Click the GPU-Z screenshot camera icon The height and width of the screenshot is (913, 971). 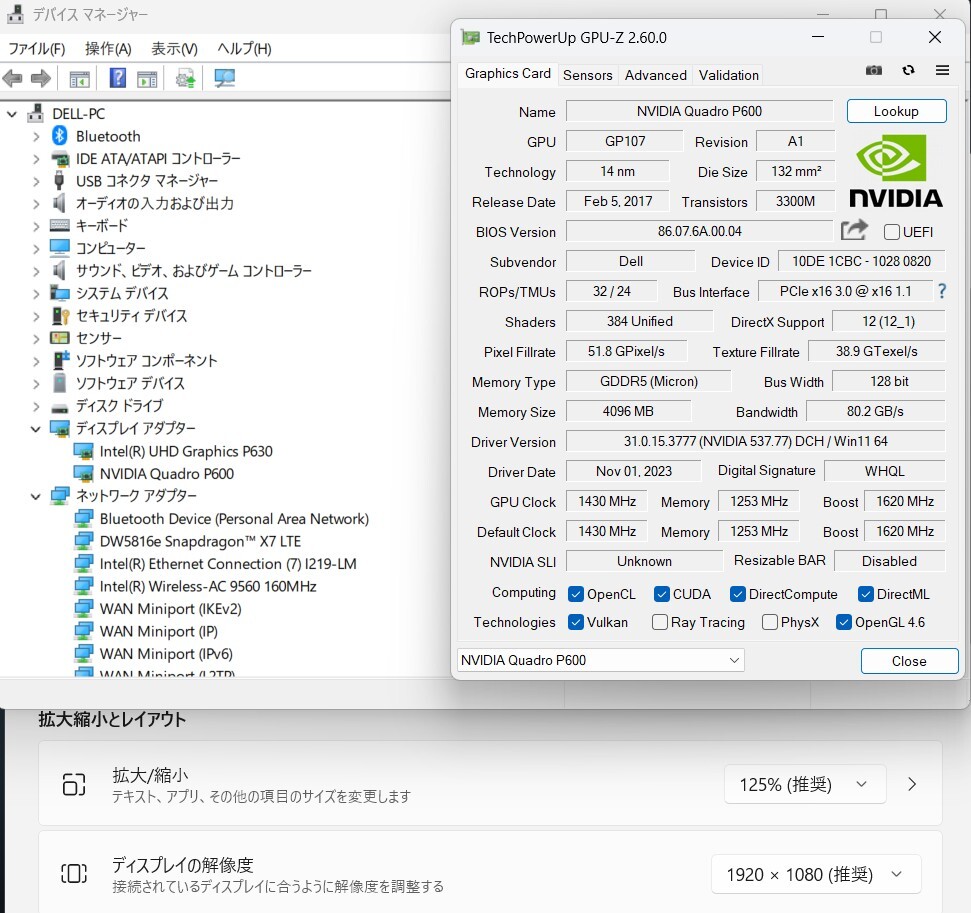873,70
